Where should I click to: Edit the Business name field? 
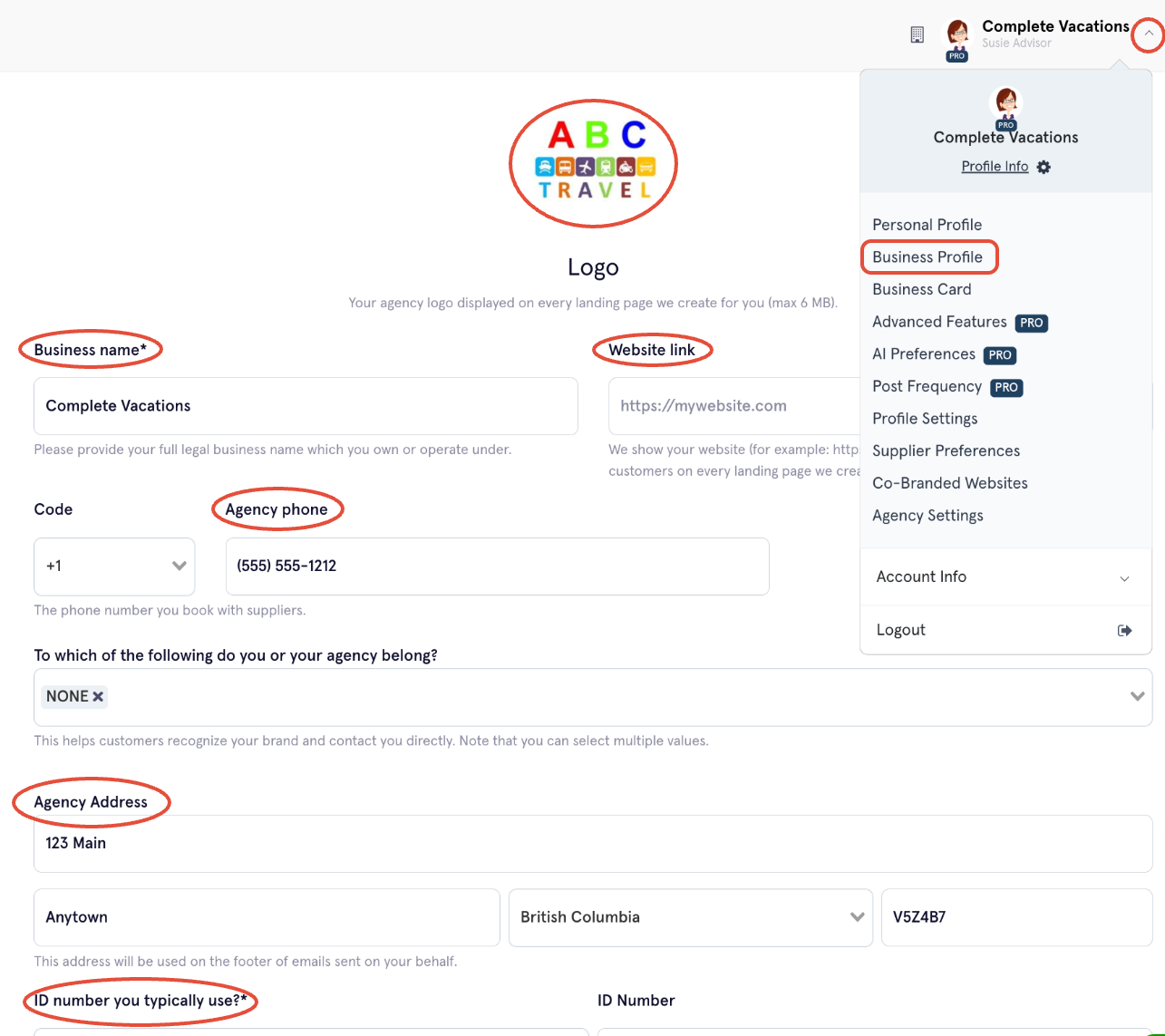pos(306,406)
